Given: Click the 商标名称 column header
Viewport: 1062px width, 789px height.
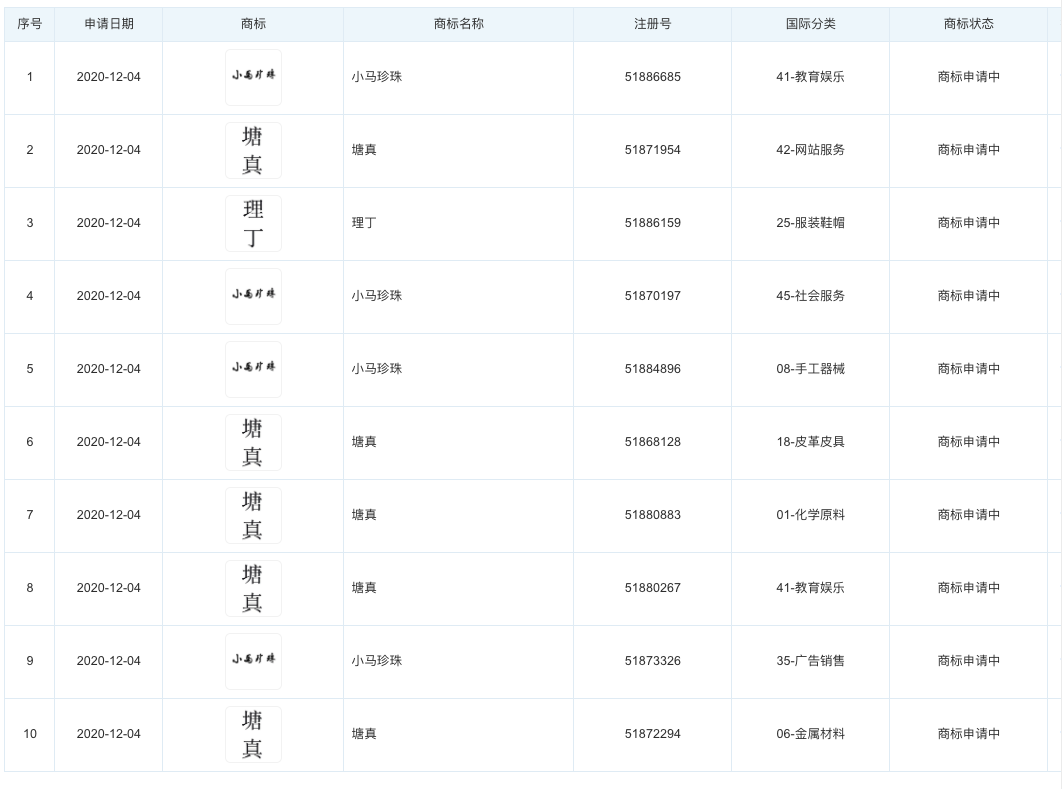Looking at the screenshot, I should pos(458,24).
